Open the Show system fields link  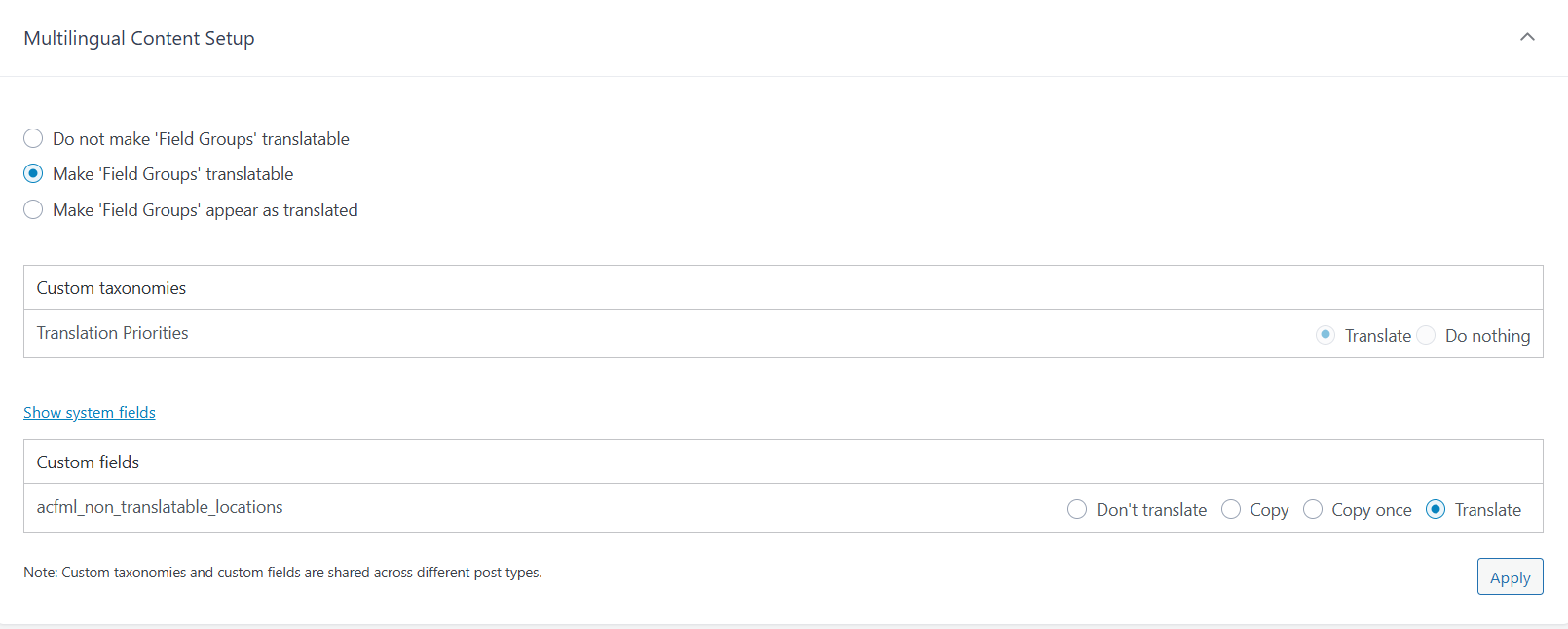pos(90,412)
